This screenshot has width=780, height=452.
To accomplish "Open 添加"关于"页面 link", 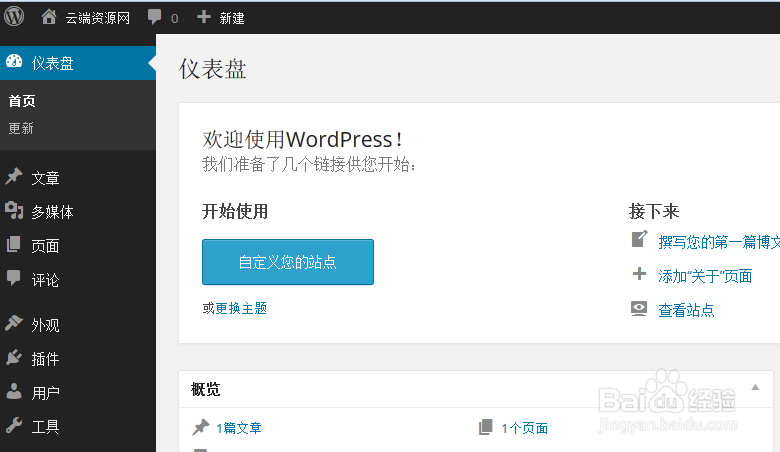I will coord(705,276).
